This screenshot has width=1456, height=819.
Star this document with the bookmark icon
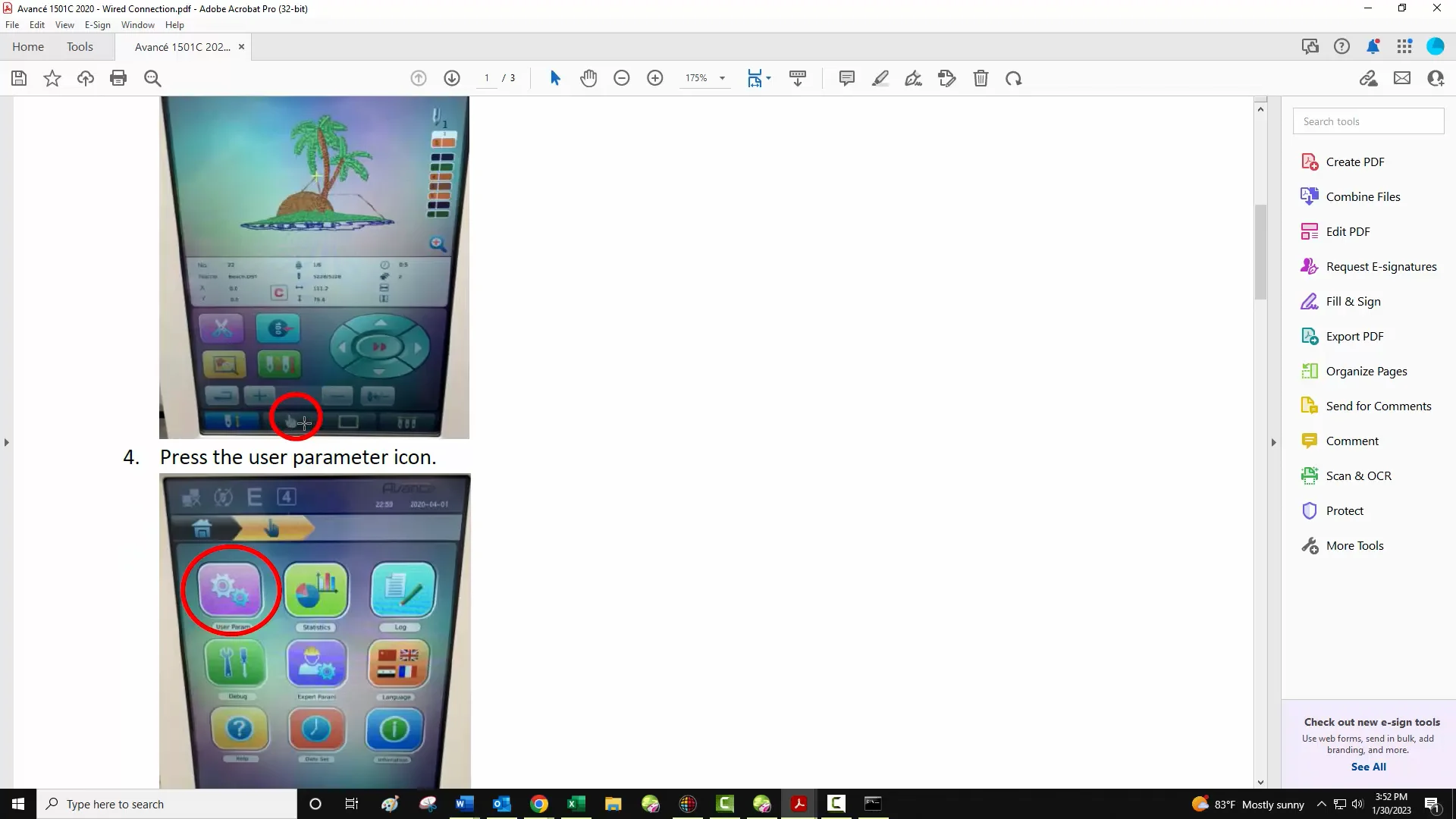(x=52, y=78)
